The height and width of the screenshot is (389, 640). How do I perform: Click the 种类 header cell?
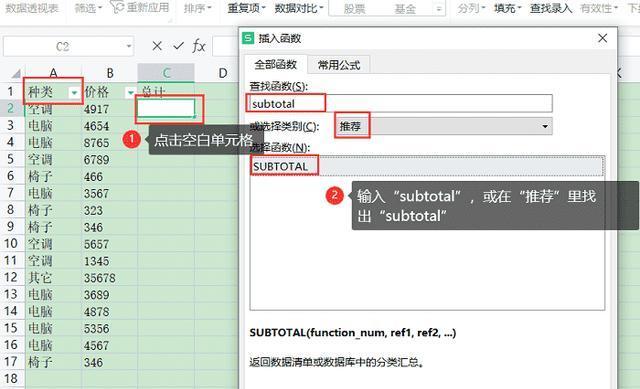53,92
